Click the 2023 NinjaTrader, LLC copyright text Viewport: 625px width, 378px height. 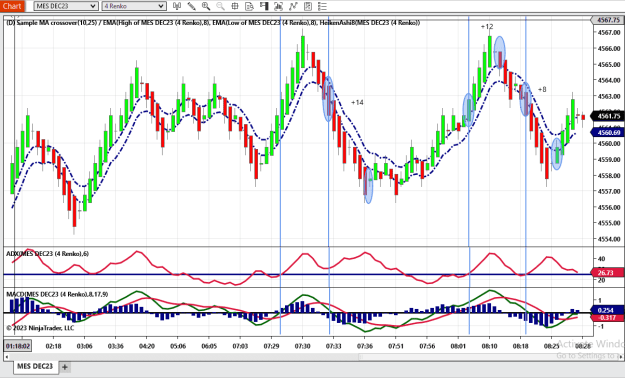click(x=40, y=328)
